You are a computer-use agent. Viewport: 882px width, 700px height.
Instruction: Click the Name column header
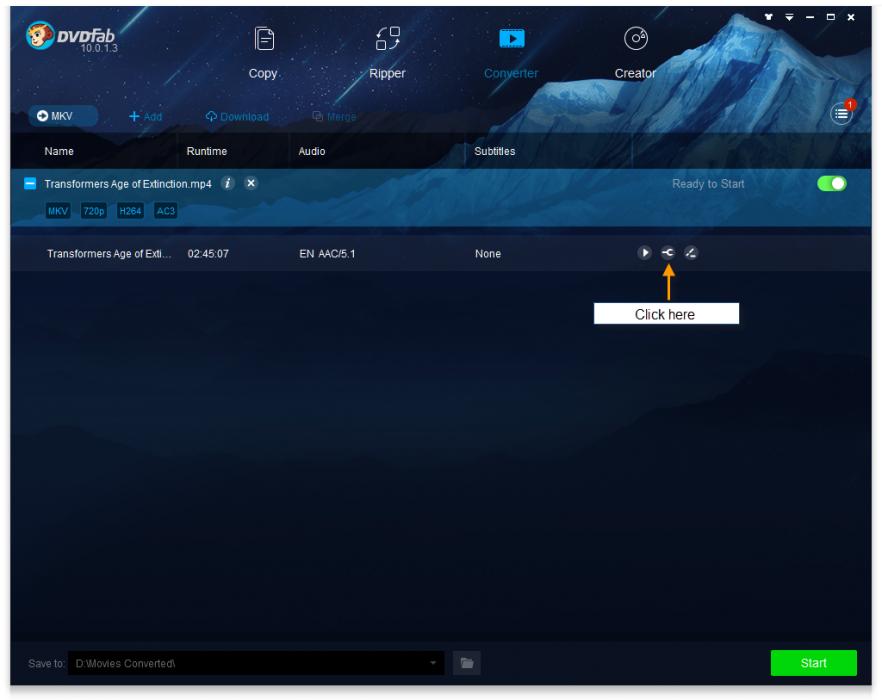point(59,151)
